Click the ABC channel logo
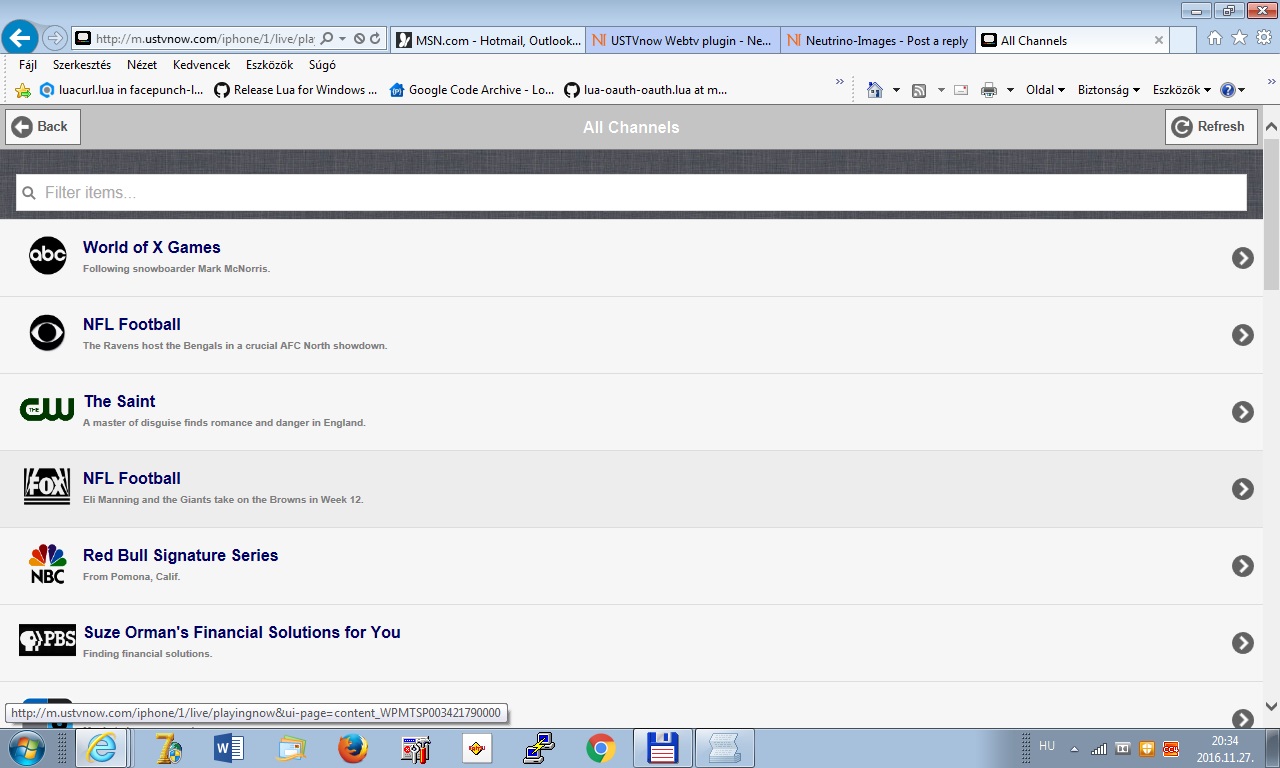This screenshot has height=768, width=1280. (47, 256)
